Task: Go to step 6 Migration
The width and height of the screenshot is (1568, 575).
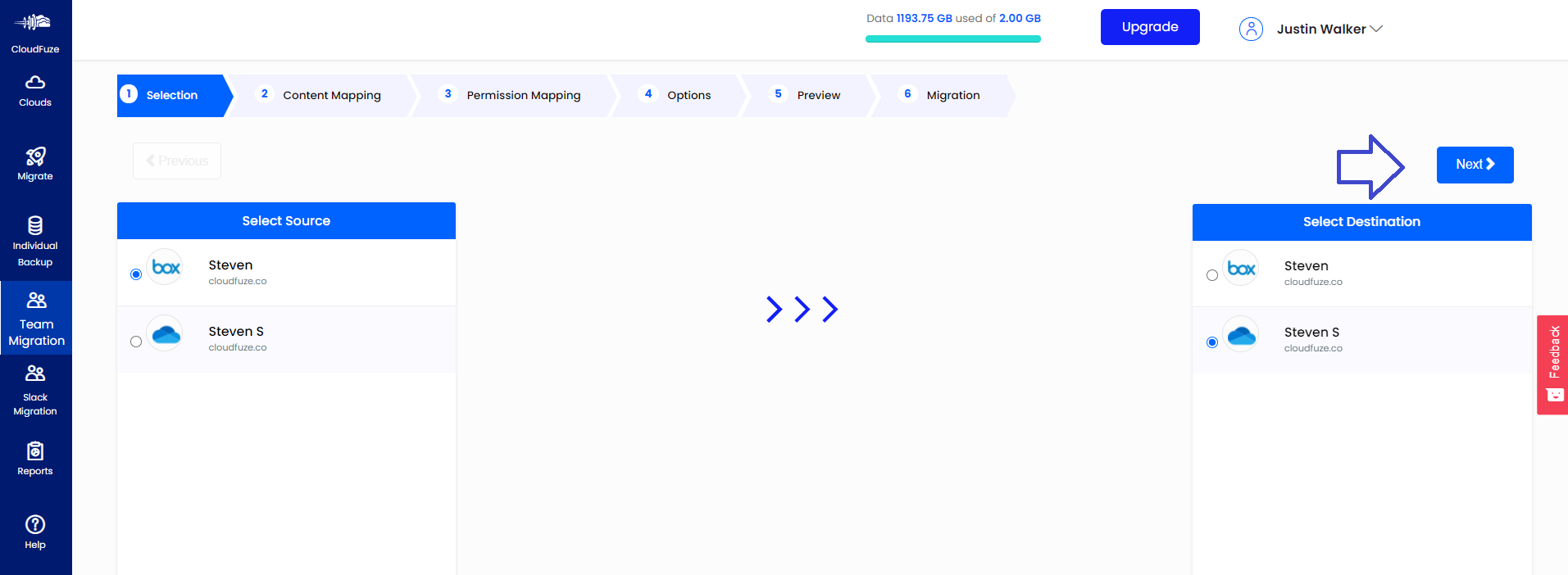Action: click(x=943, y=95)
